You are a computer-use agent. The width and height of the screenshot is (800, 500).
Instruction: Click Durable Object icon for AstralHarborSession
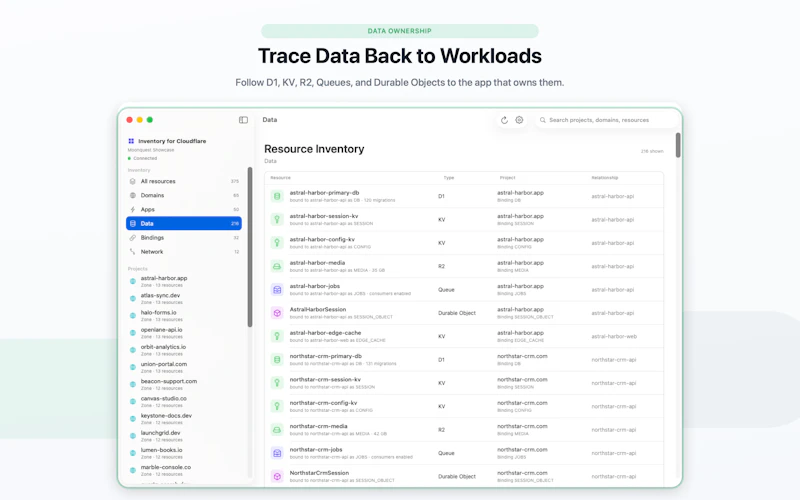click(277, 313)
